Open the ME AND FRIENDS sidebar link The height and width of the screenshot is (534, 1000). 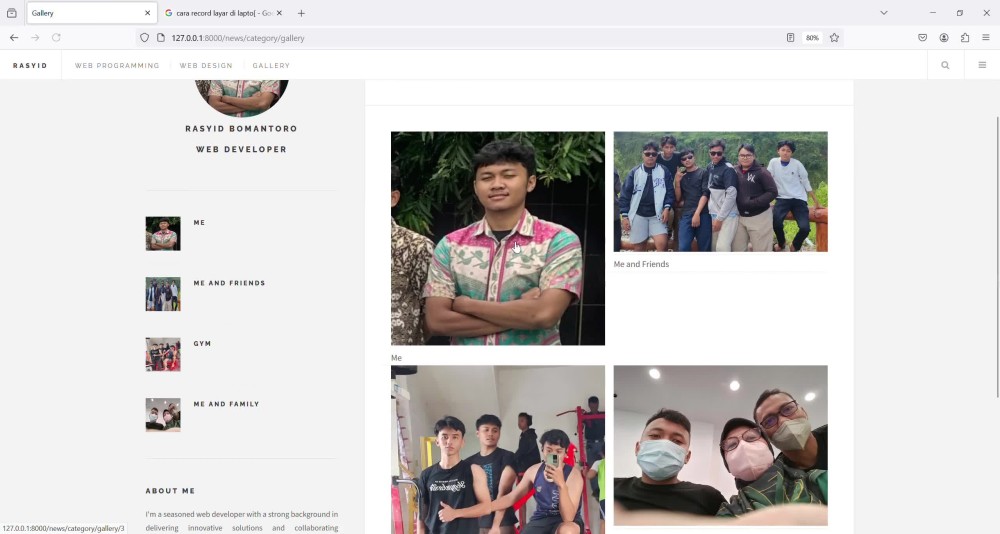point(230,283)
